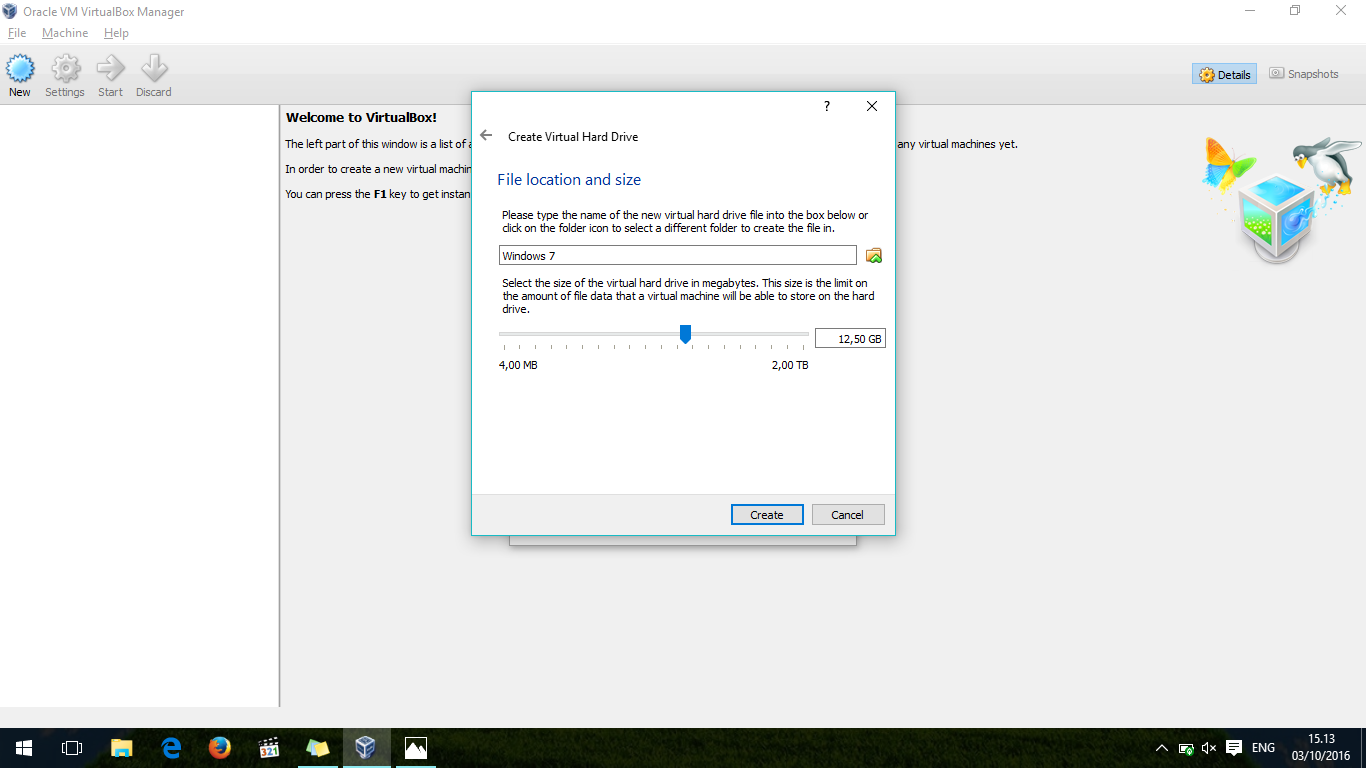The image size is (1366, 768).
Task: Open File Explorer from the taskbar
Action: 121,748
